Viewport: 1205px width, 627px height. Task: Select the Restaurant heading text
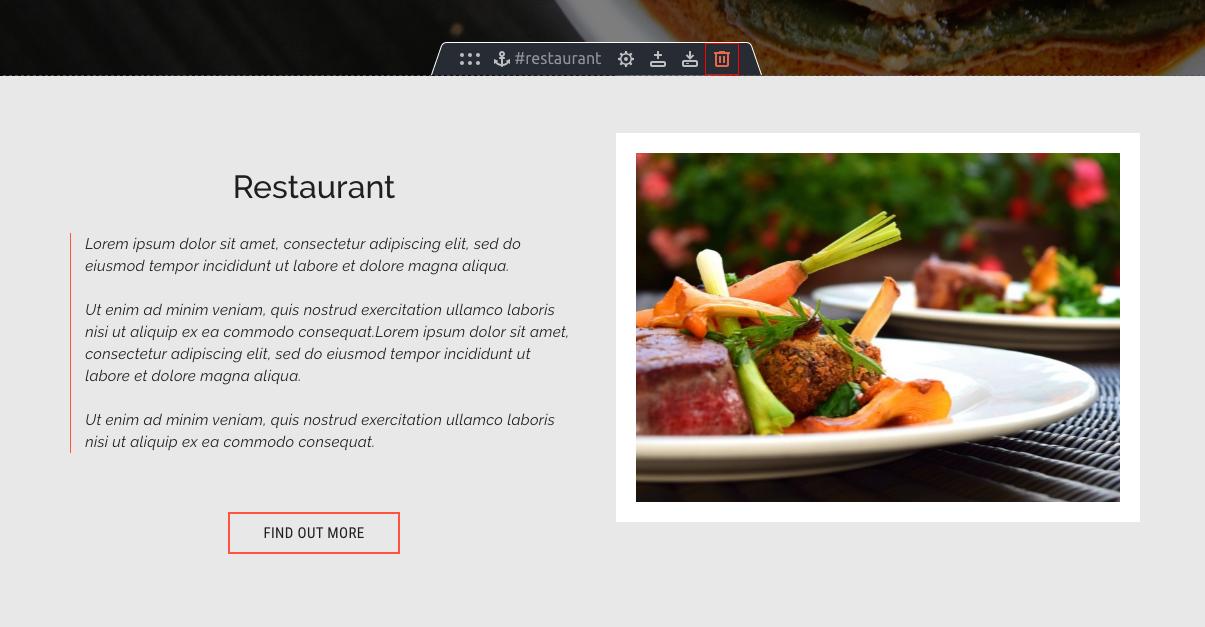click(314, 187)
